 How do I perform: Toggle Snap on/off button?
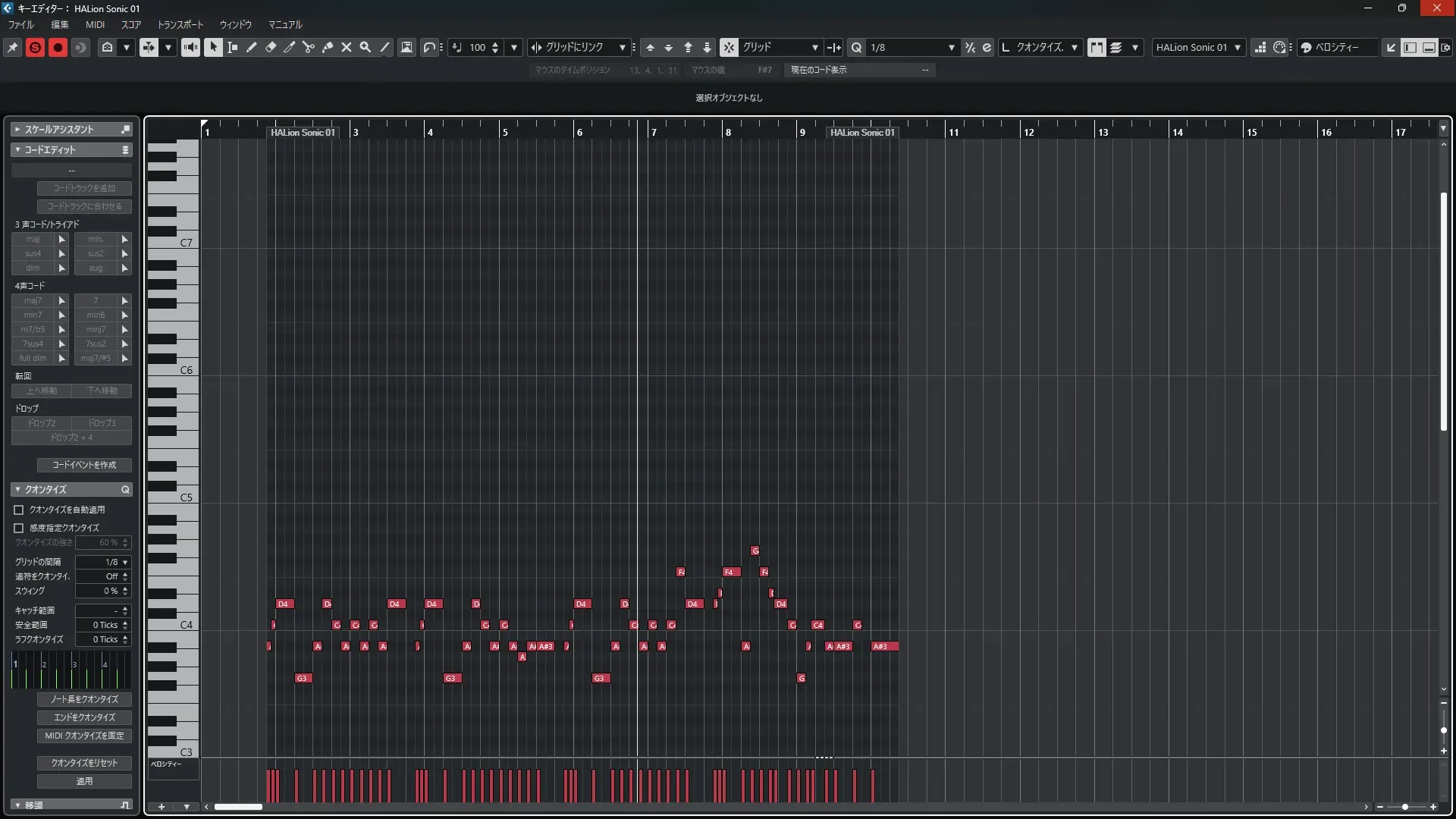click(729, 47)
